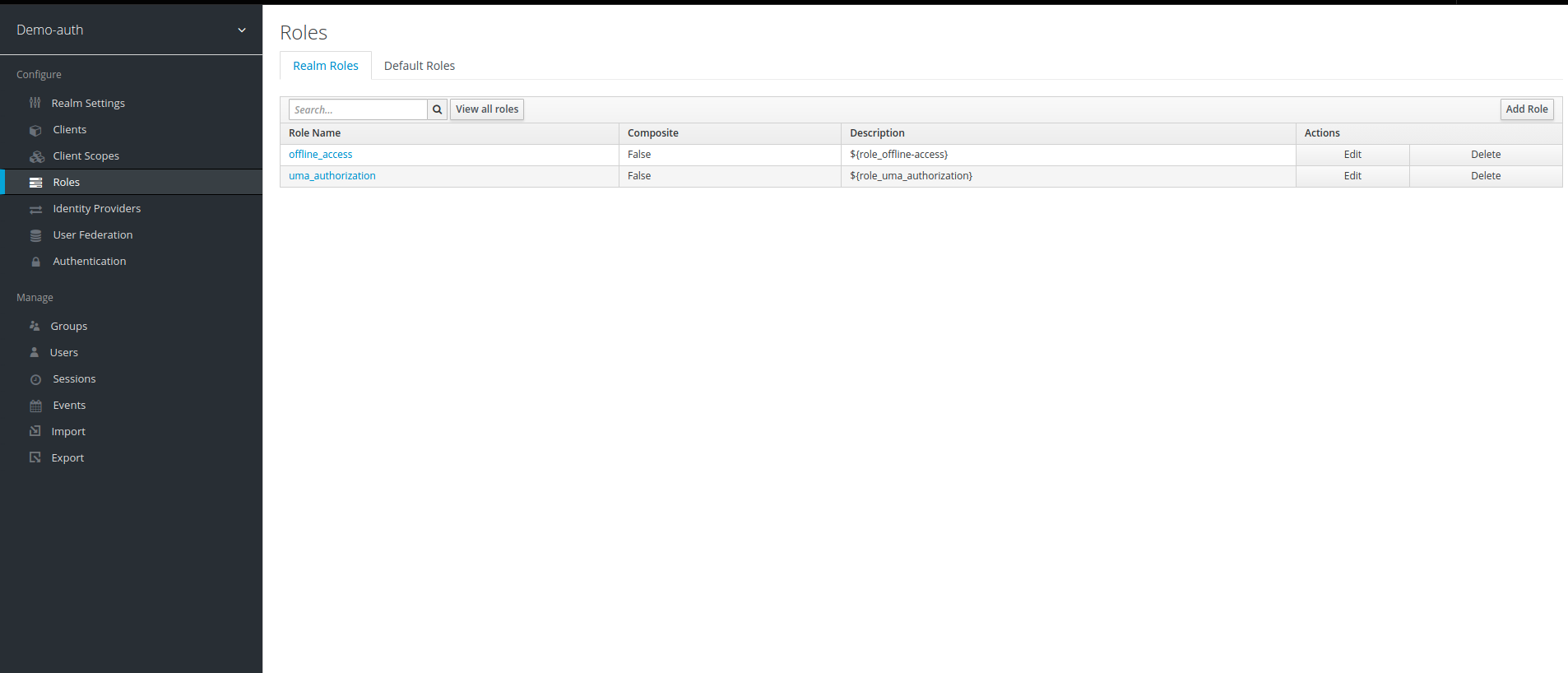Click the View all roles button

coord(487,109)
